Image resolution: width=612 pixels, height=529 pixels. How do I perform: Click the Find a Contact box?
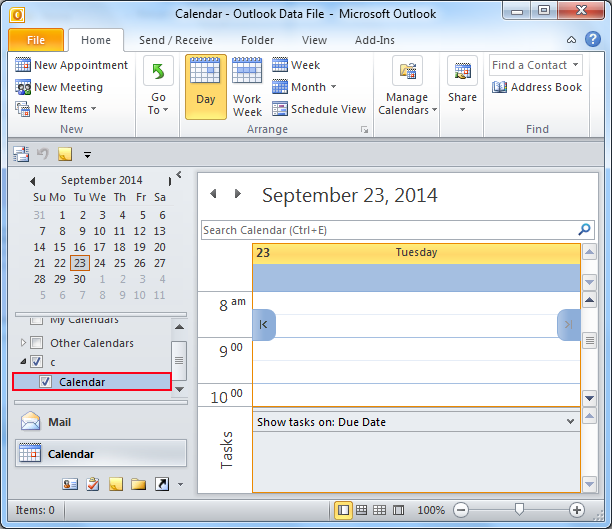(x=536, y=65)
